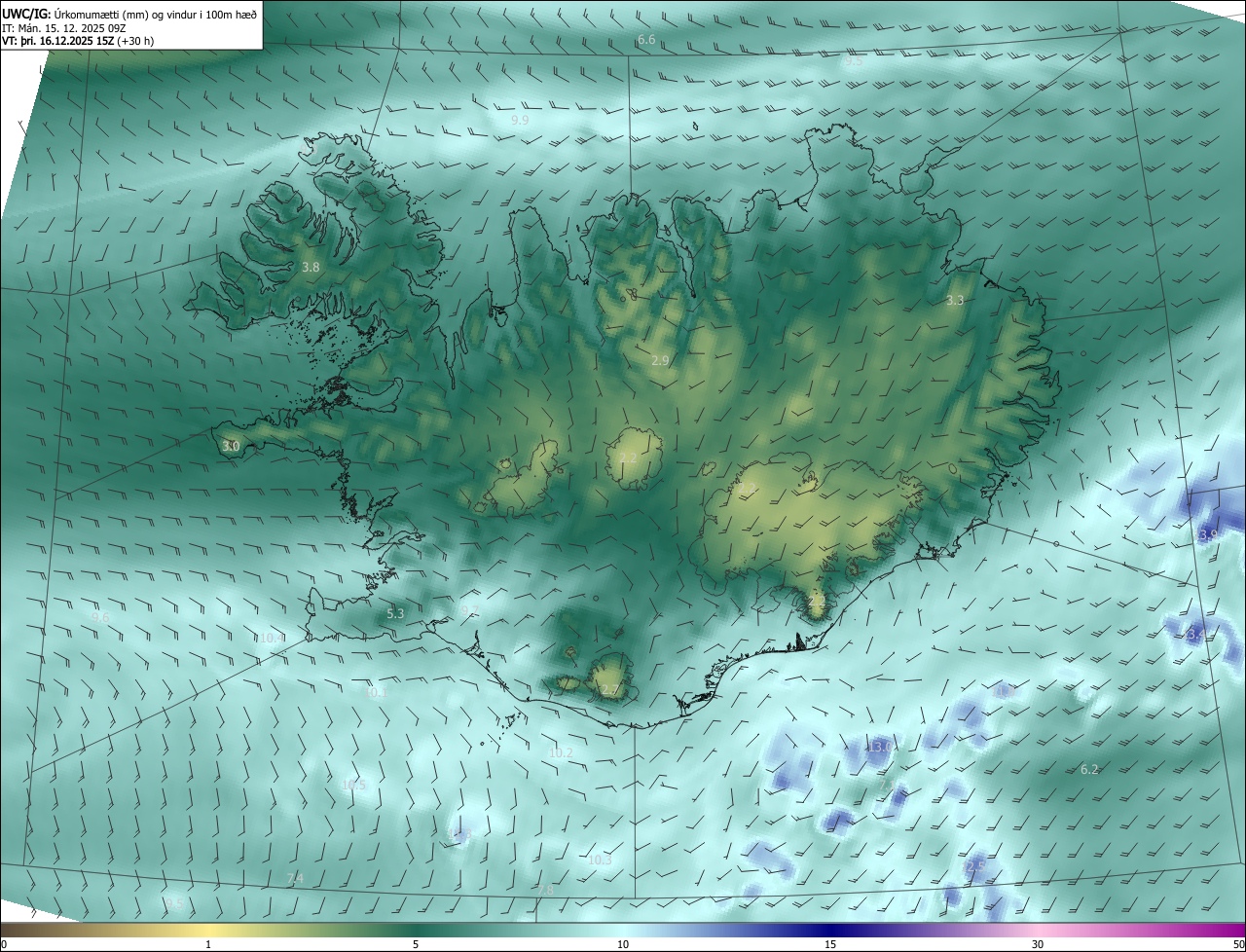Click the "1" tick label on the color scale

208,945
